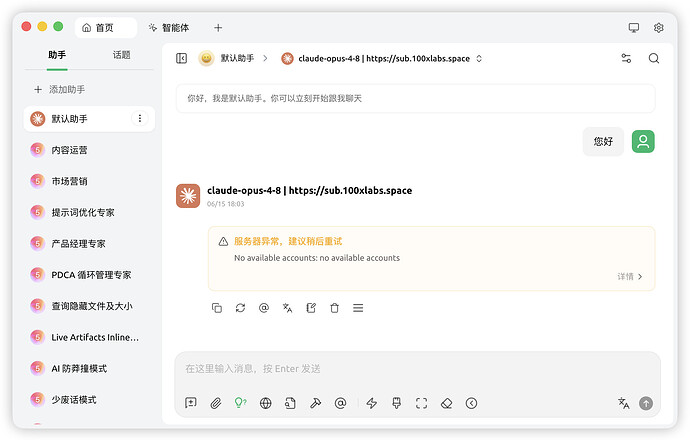Toggle the thinking lightbulb icon

(x=240, y=403)
